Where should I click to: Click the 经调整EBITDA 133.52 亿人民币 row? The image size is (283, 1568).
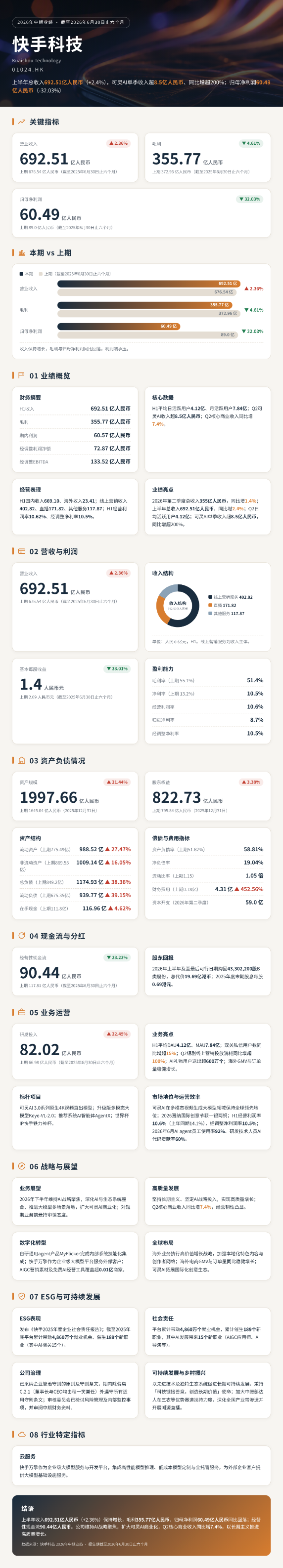pos(75,462)
